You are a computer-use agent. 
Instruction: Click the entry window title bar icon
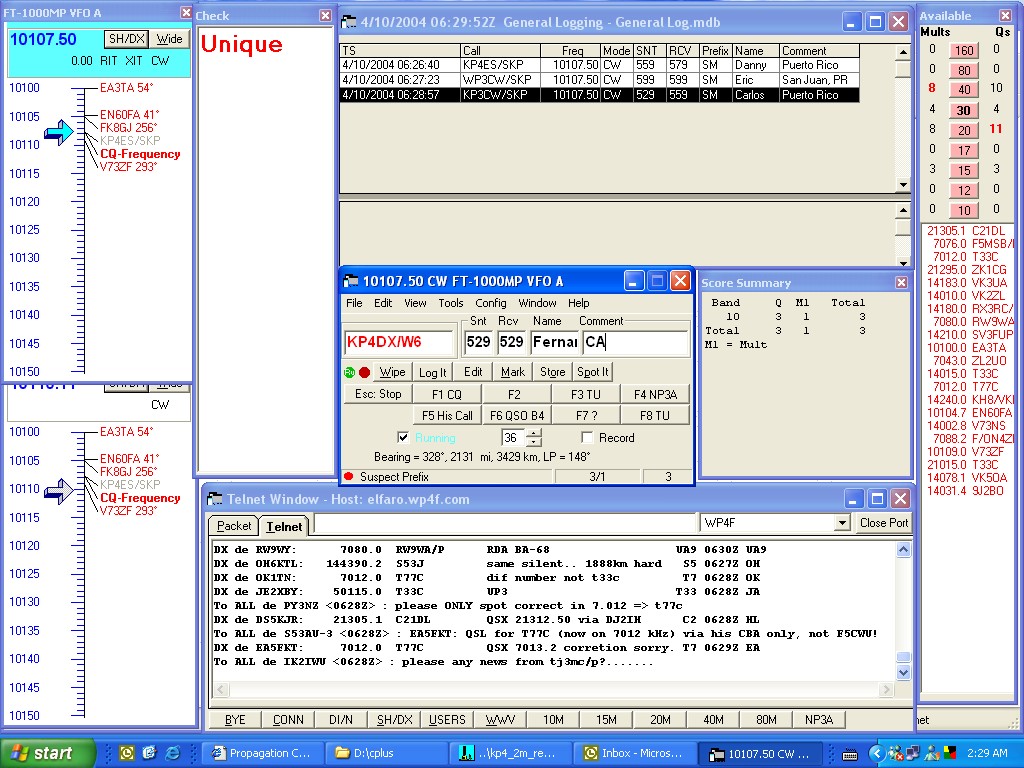tap(351, 281)
